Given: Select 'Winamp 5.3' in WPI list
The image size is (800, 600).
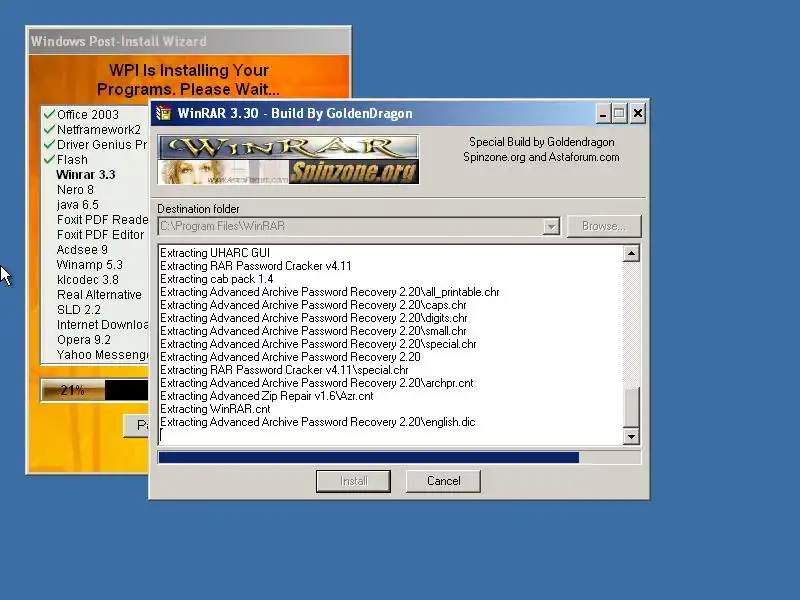Looking at the screenshot, I should (x=90, y=265).
